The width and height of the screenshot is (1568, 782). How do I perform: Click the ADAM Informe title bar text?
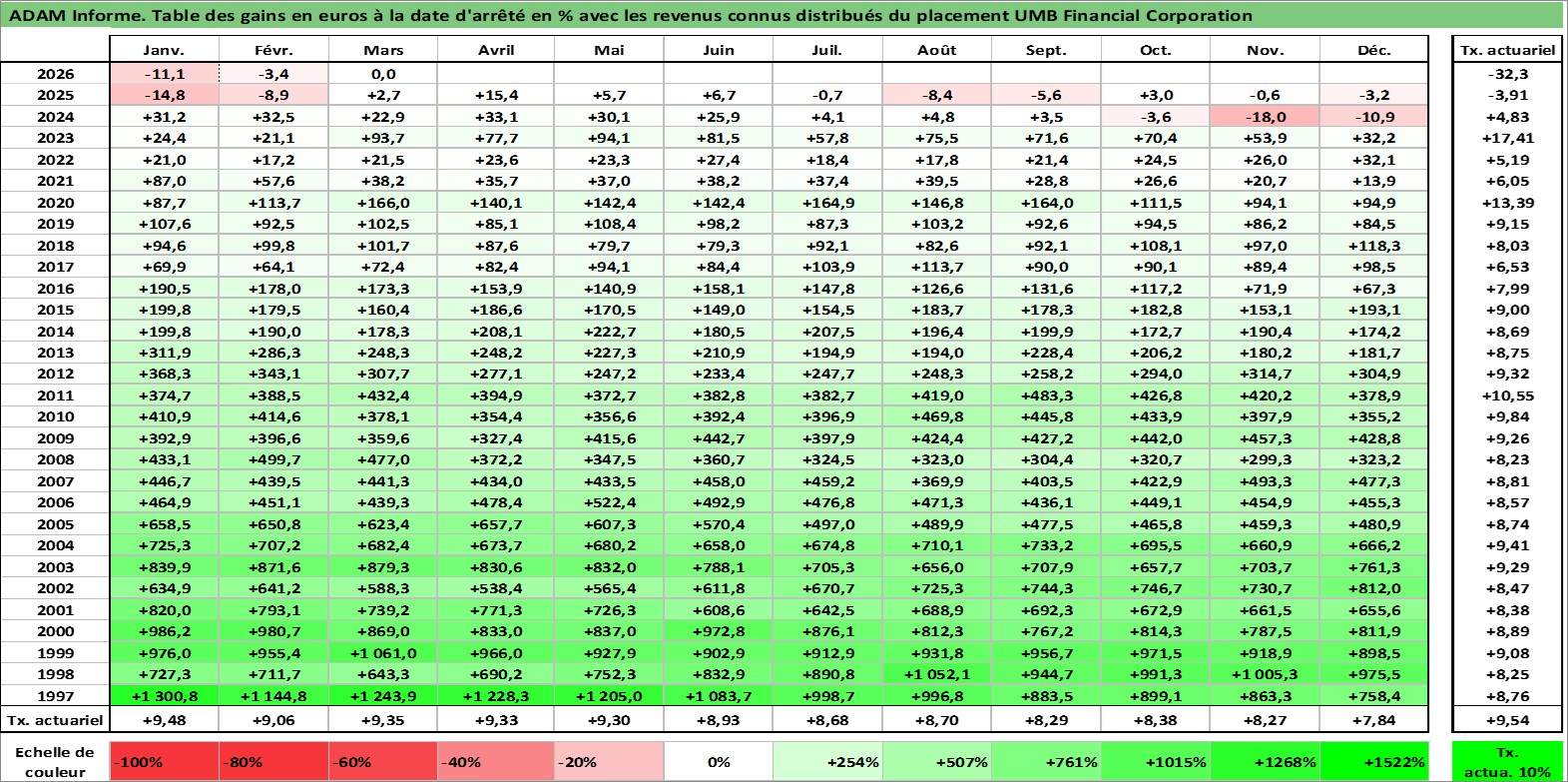(x=631, y=15)
